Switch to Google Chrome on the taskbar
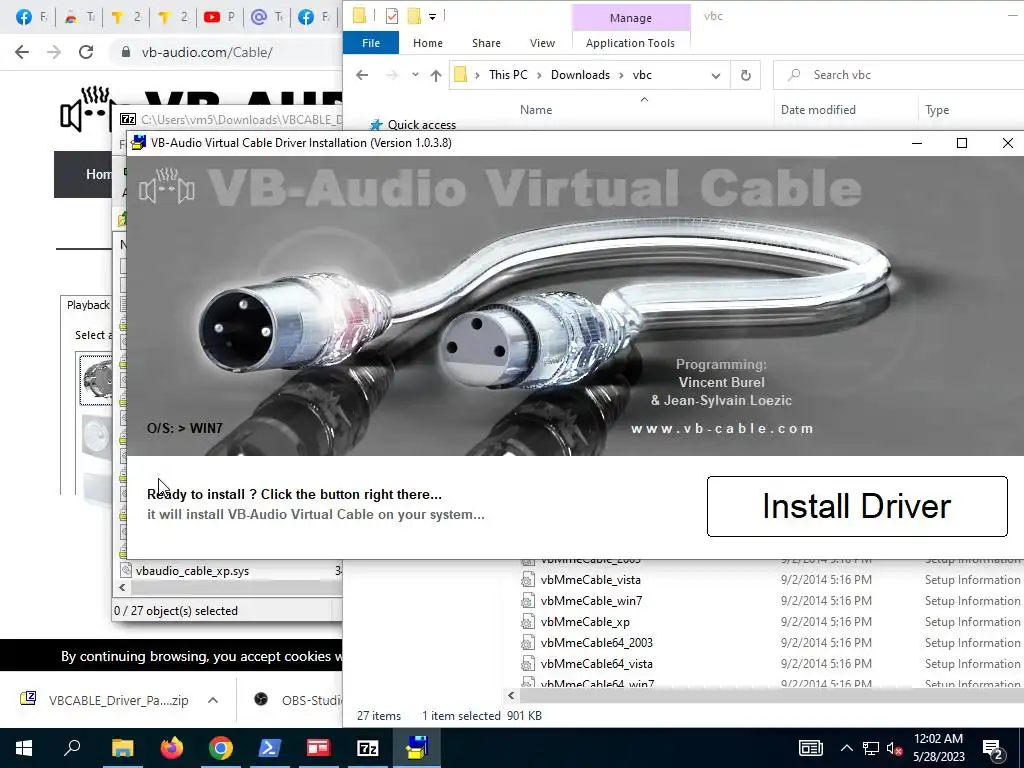The height and width of the screenshot is (768, 1024). [x=221, y=748]
